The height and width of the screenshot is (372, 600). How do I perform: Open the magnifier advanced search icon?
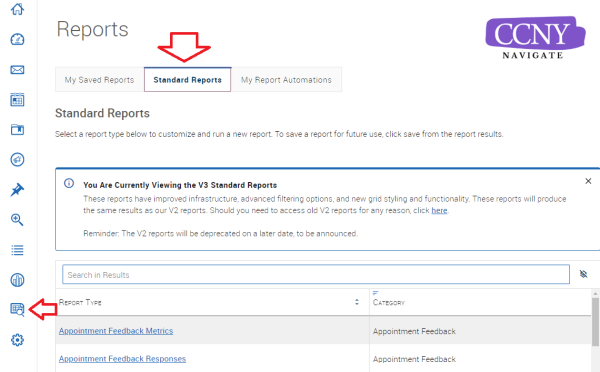(17, 220)
